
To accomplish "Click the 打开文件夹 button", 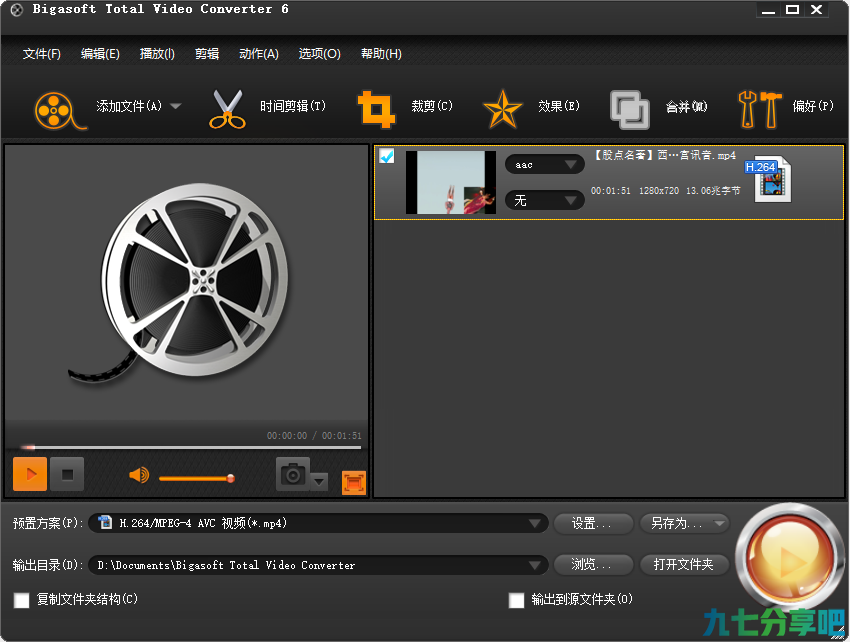I will pyautogui.click(x=684, y=565).
